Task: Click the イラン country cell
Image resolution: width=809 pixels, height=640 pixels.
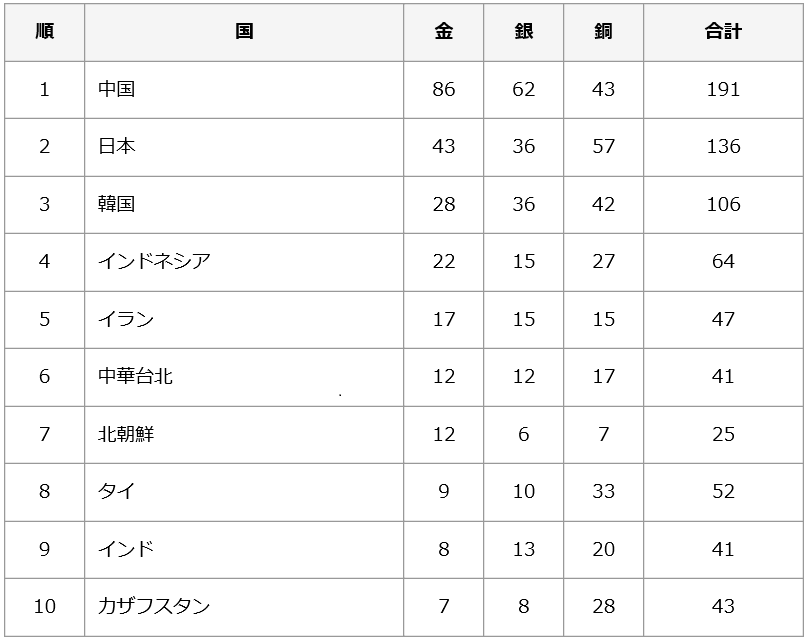Action: [244, 320]
